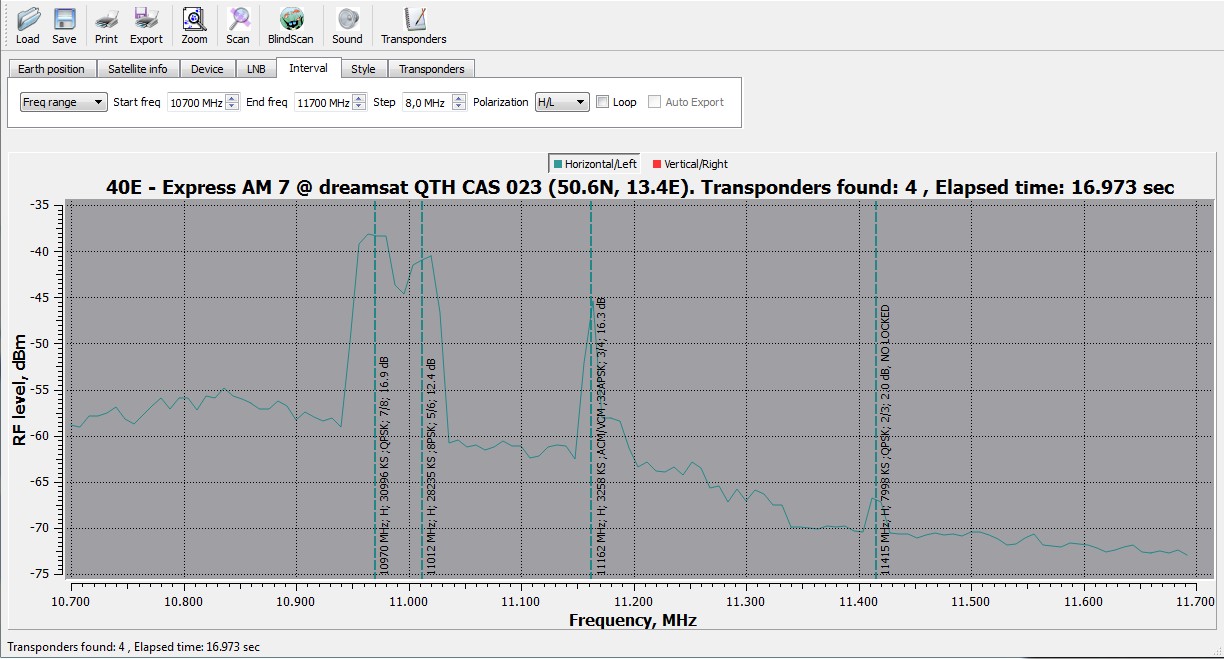Open the Freq range dropdown
Viewport: 1224px width, 659px height.
click(64, 102)
